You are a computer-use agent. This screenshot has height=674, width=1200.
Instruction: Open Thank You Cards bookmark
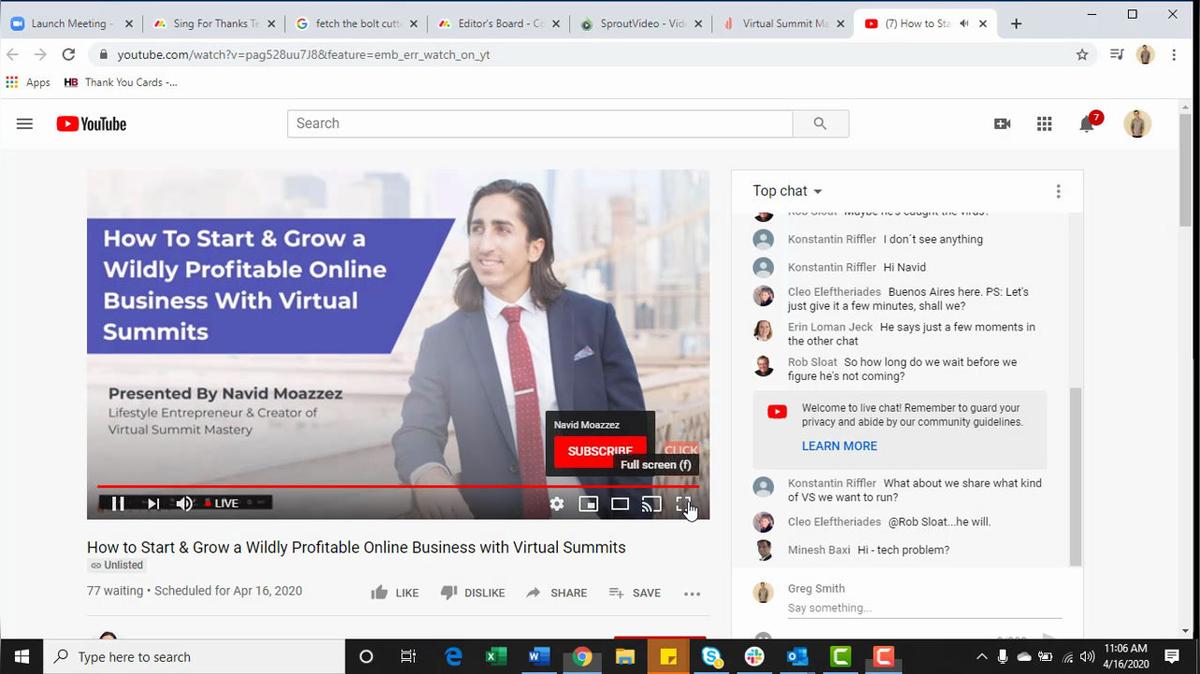coord(120,82)
